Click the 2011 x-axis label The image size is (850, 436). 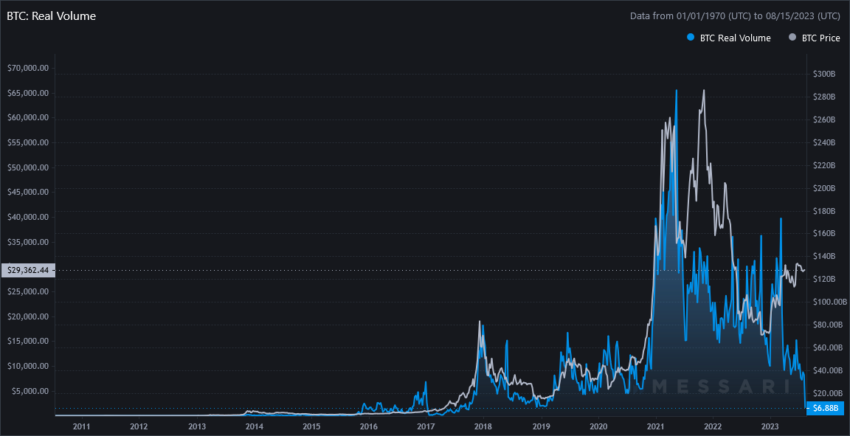coord(81,426)
